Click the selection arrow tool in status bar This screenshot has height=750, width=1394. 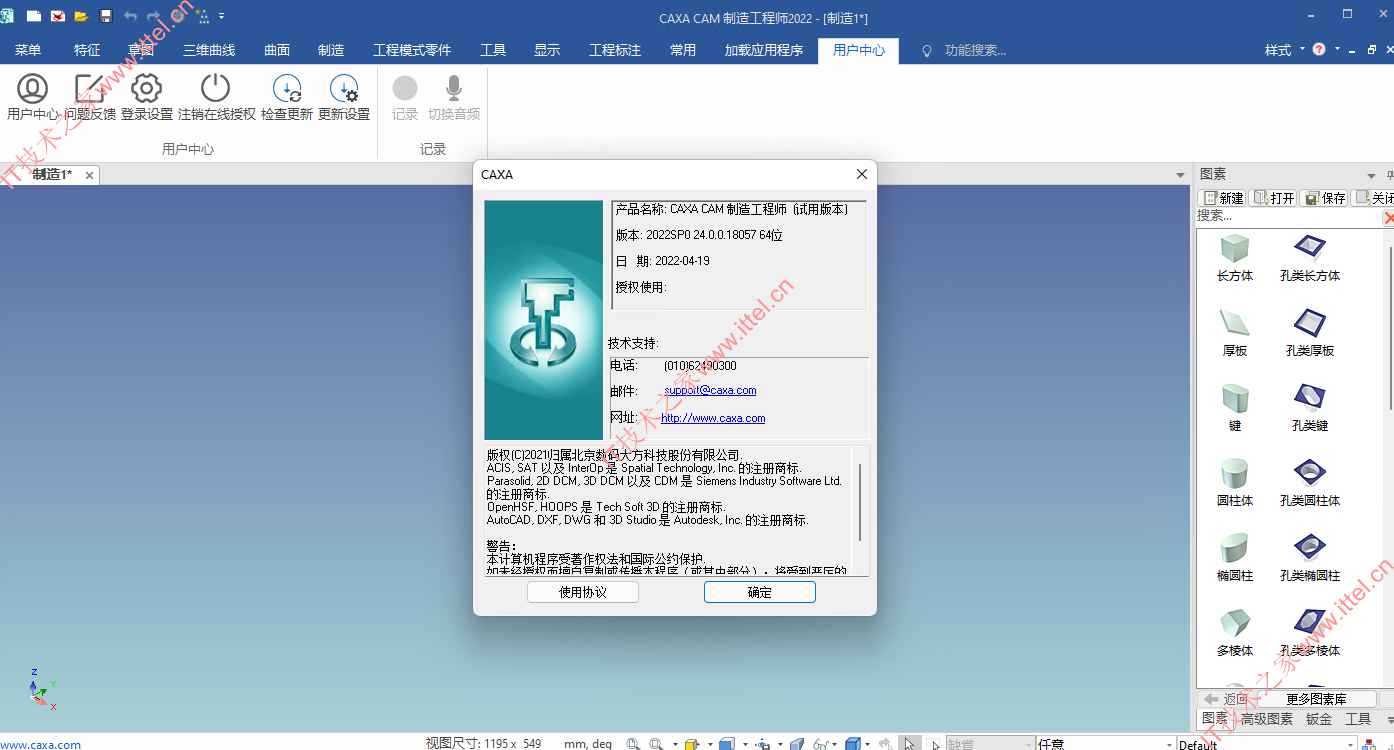point(910,744)
